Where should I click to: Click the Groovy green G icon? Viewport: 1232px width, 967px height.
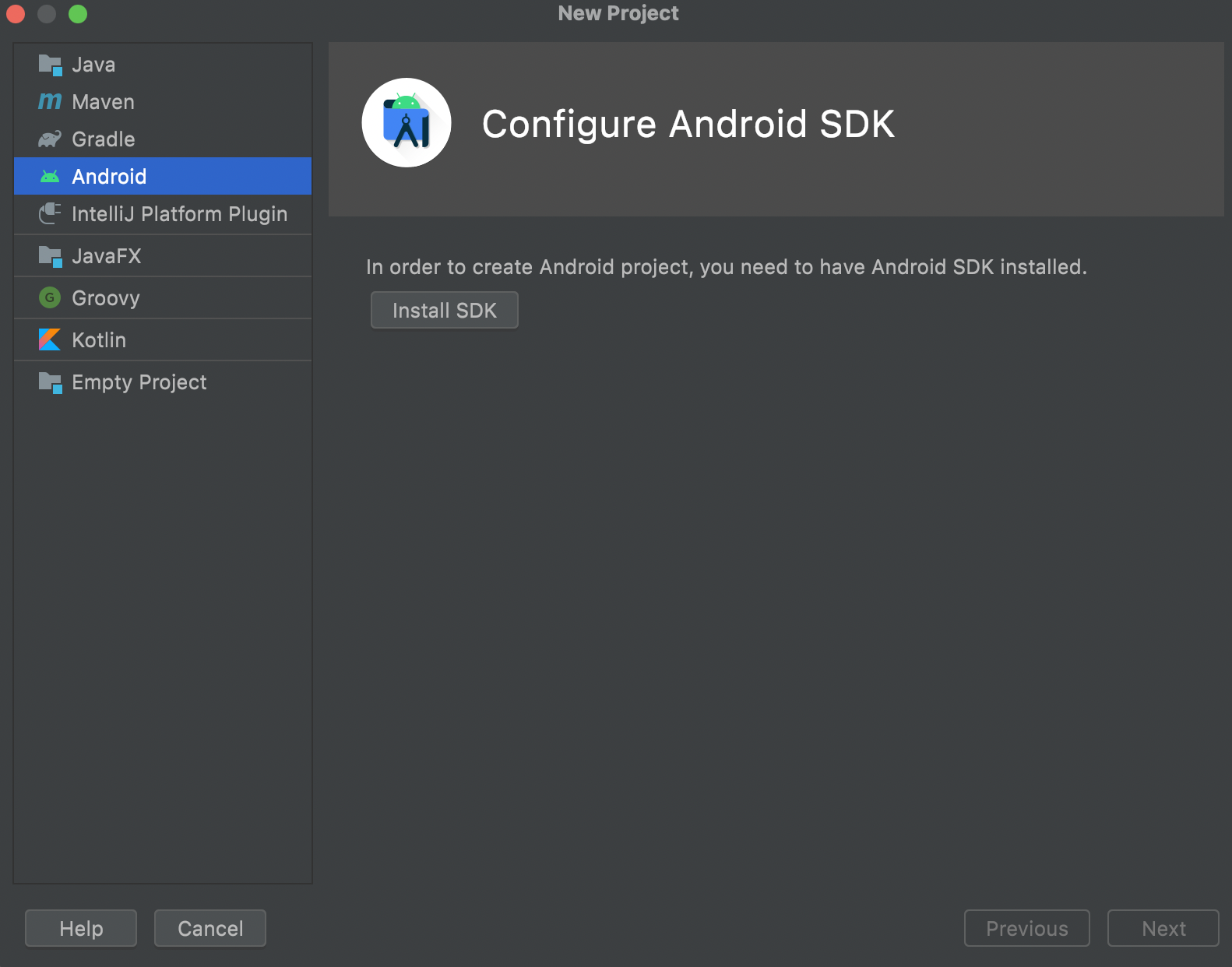click(x=50, y=297)
